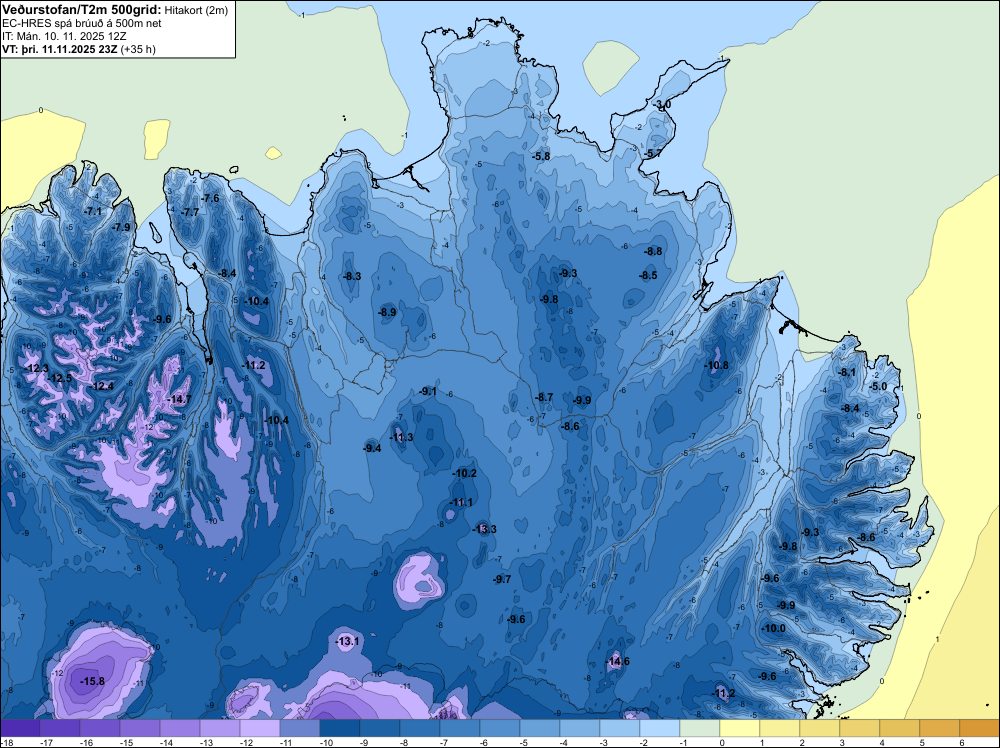1000x748 pixels.
Task: Select the -5.0 temperature reading
Action: pyautogui.click(x=878, y=386)
